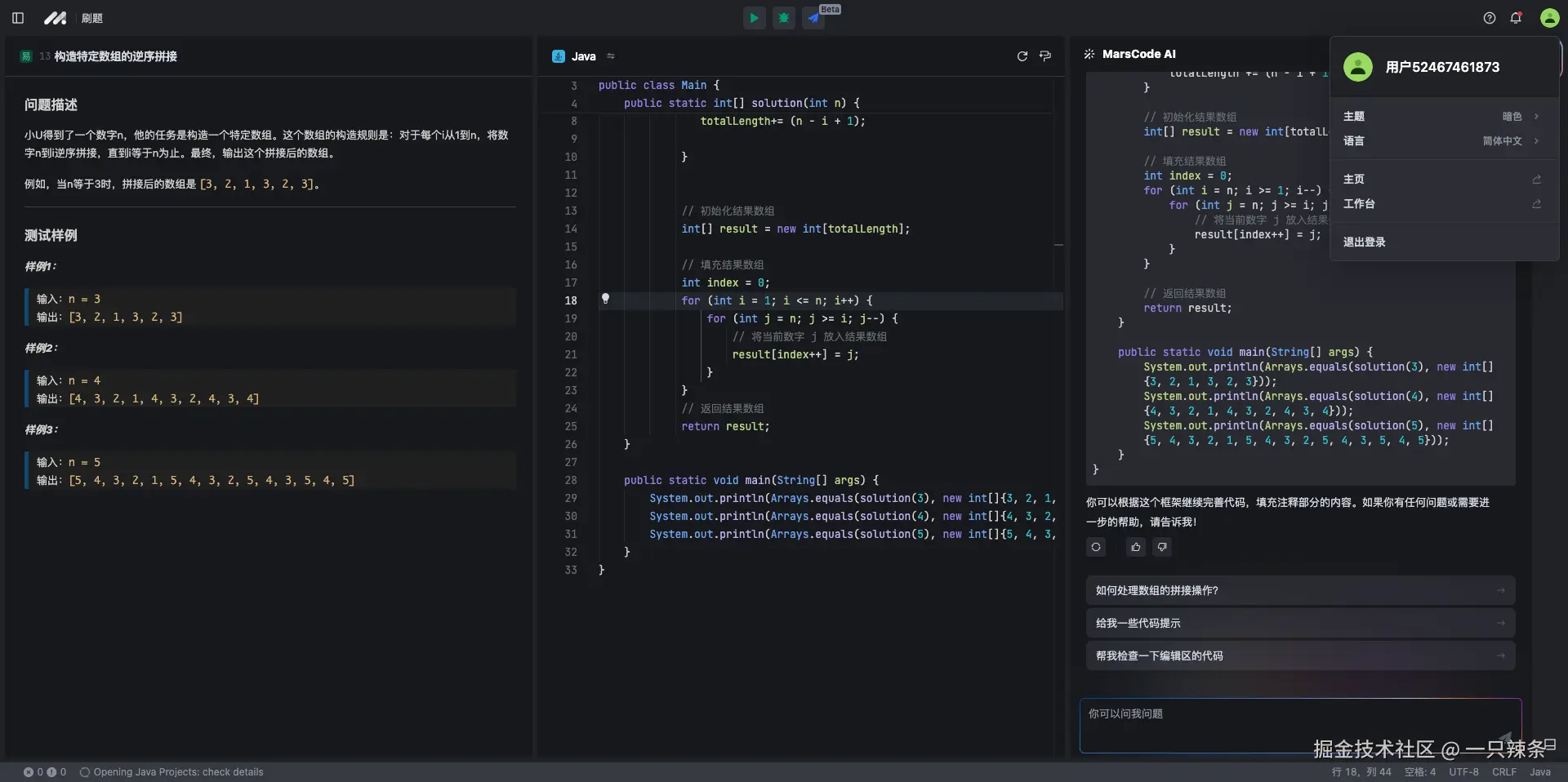The width and height of the screenshot is (1568, 782).
Task: Open 工作台 from the user menu
Action: click(1443, 204)
